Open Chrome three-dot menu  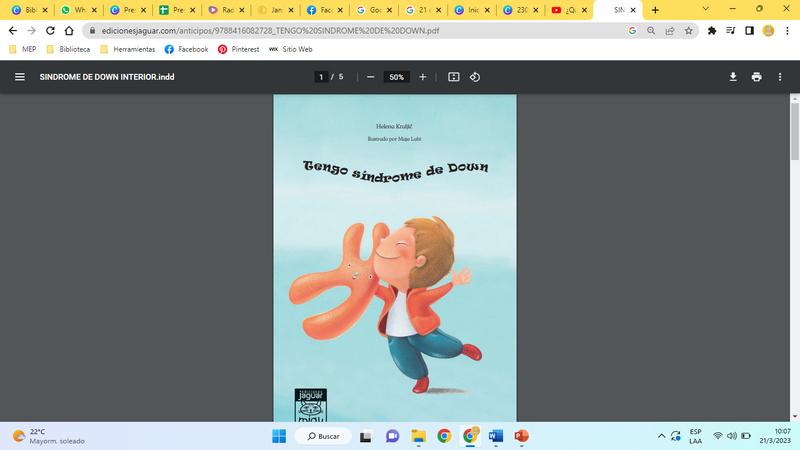[787, 31]
